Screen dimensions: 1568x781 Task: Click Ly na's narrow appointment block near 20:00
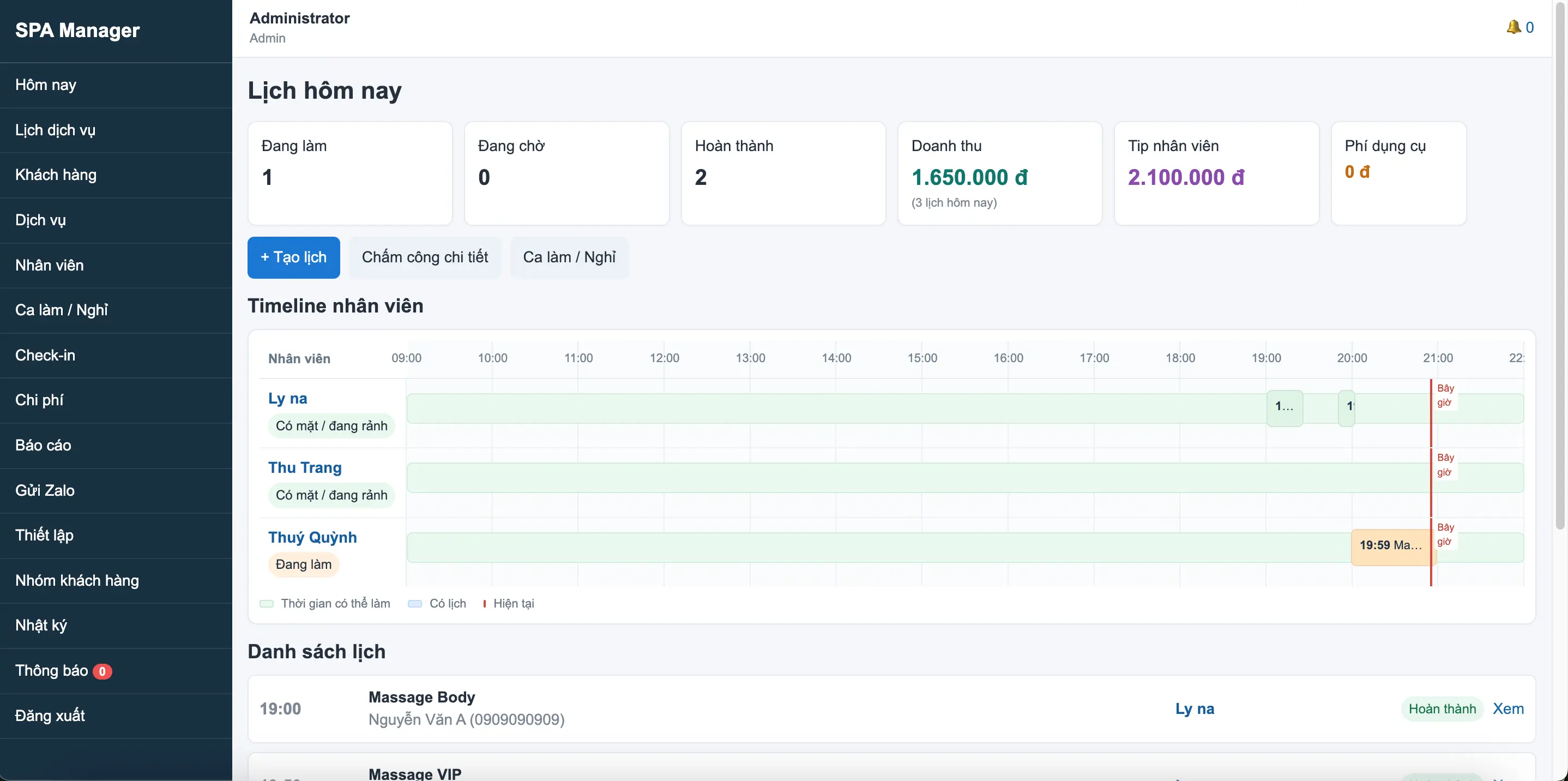[x=1347, y=407]
